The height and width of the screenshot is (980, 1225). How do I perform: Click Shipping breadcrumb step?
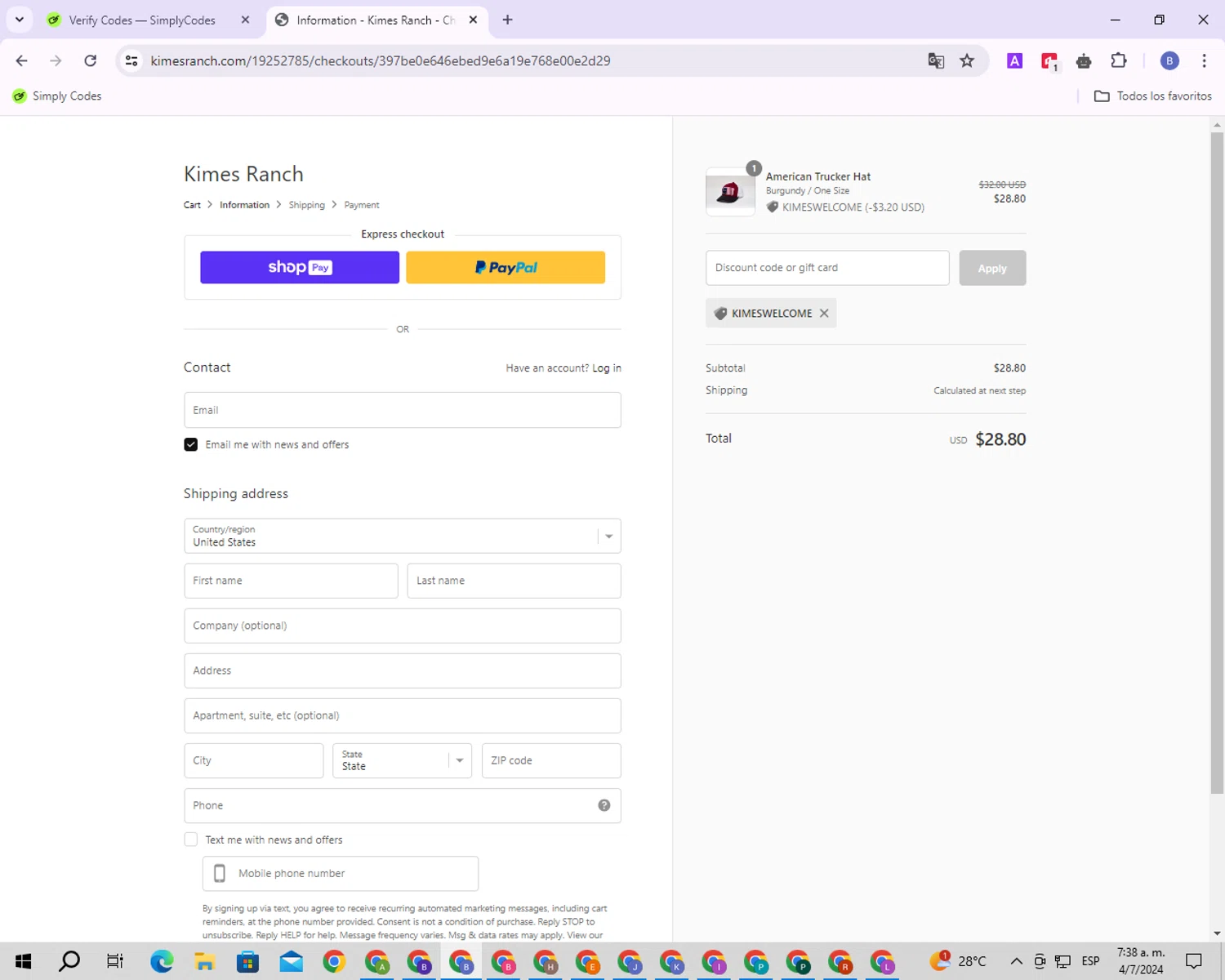306,205
